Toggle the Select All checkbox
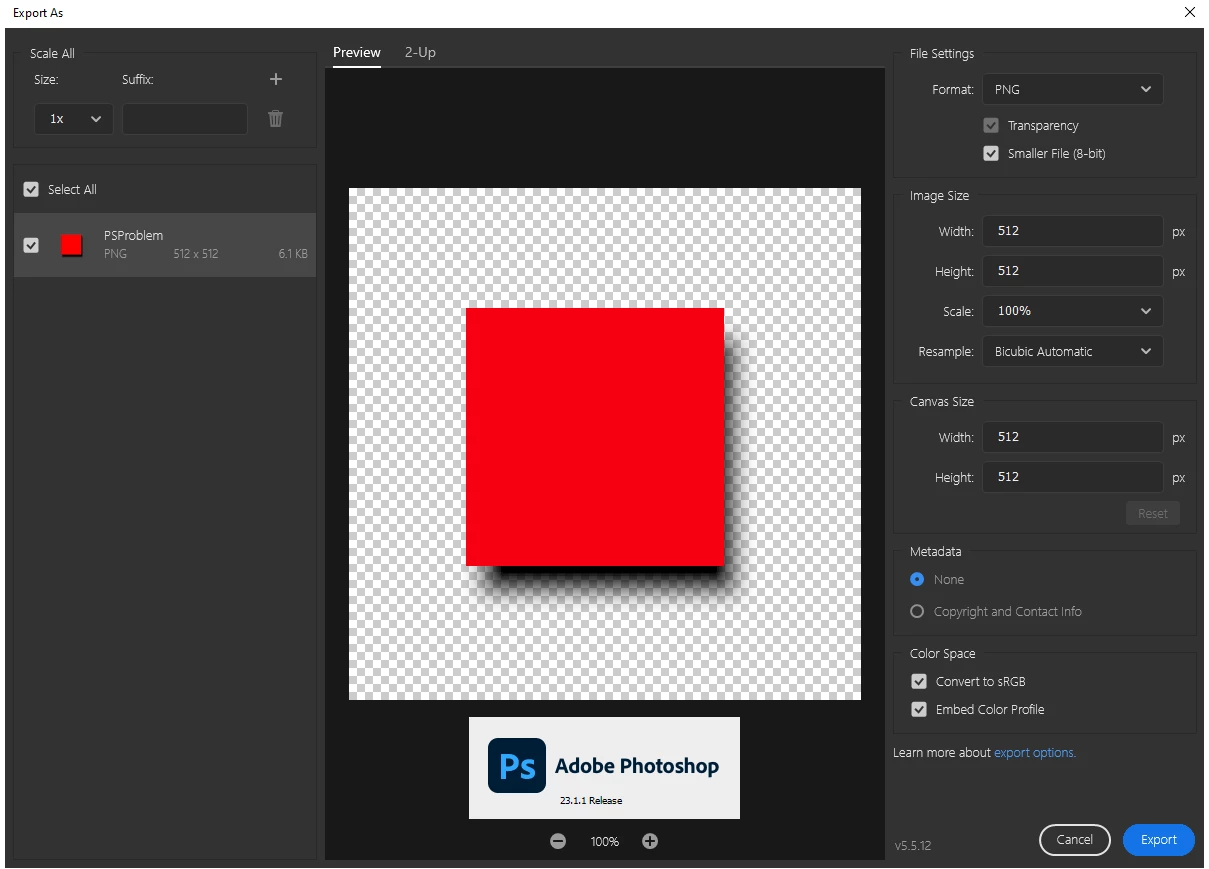 (31, 189)
